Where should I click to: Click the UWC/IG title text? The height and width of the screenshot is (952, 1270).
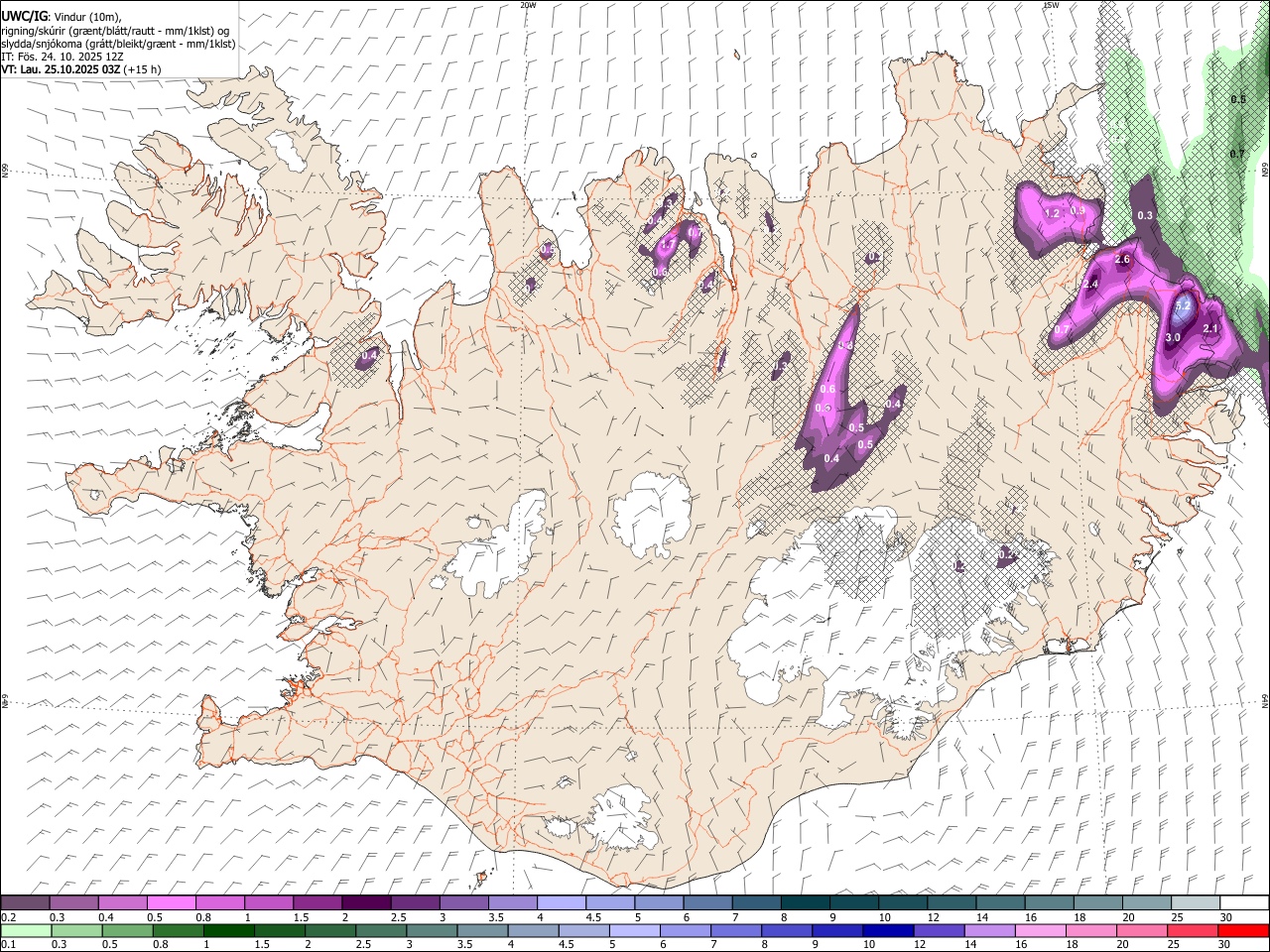click(24, 16)
